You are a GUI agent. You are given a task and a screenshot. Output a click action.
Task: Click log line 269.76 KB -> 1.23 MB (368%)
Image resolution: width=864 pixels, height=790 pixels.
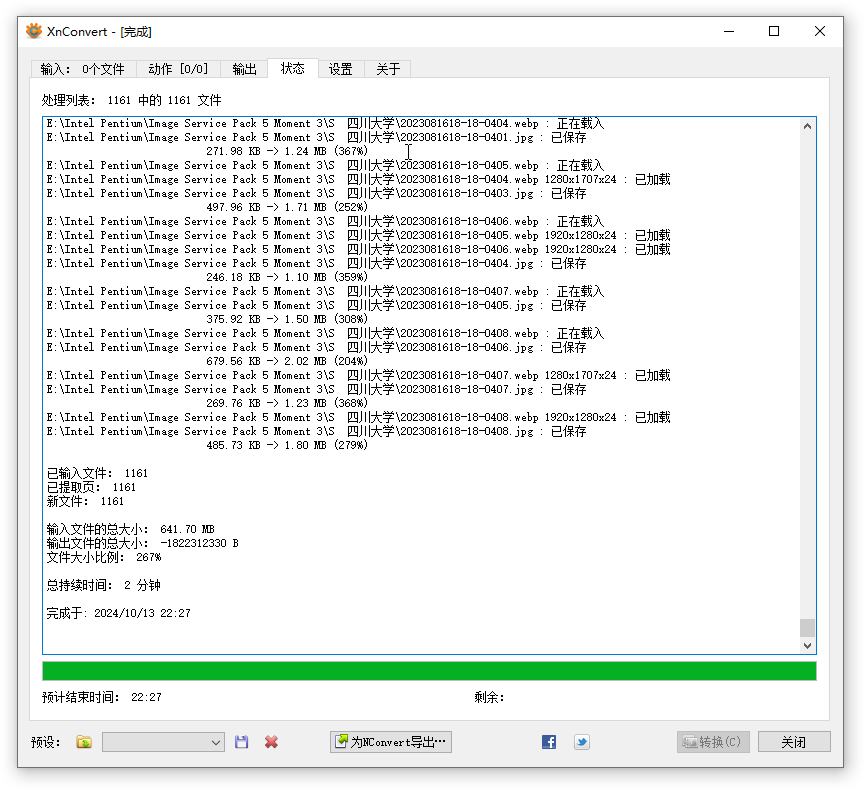pyautogui.click(x=287, y=403)
